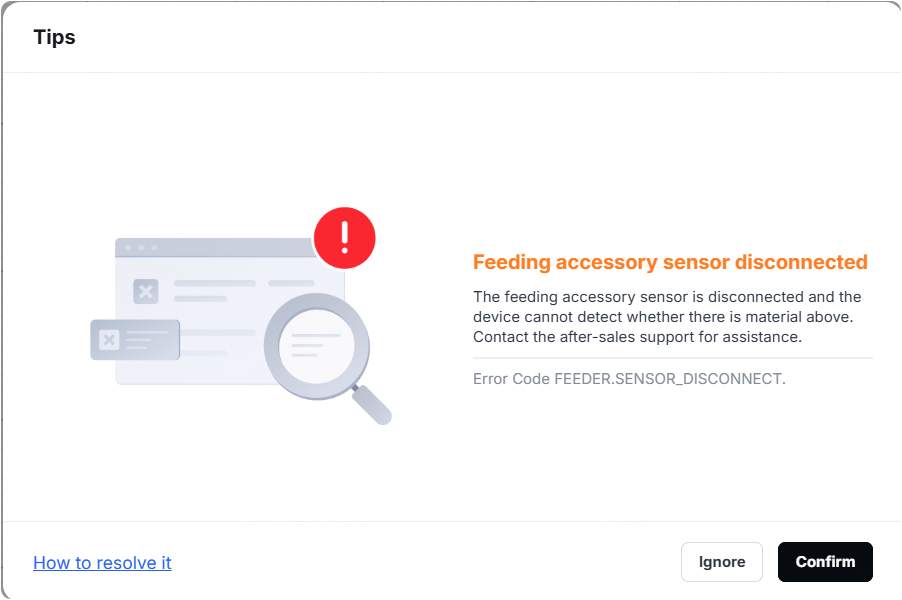This screenshot has height=600, width=902.
Task: Click the X icon on small overlapping card
Action: [109, 340]
